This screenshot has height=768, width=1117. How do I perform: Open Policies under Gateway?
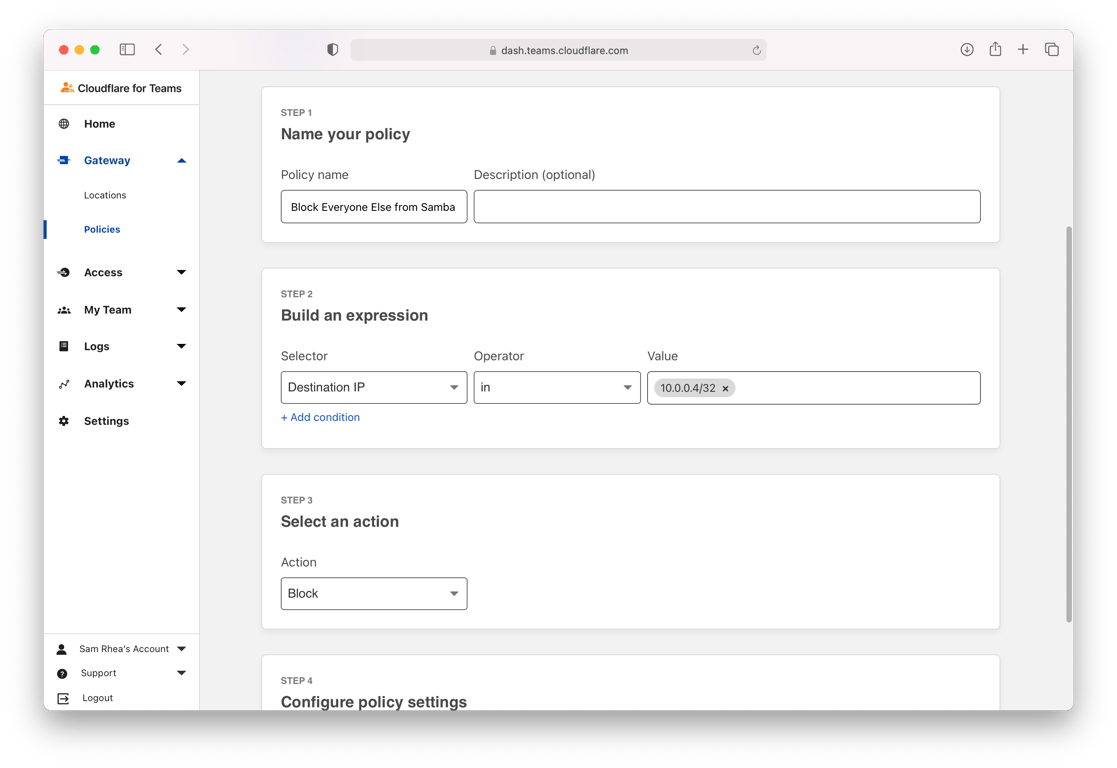(102, 229)
